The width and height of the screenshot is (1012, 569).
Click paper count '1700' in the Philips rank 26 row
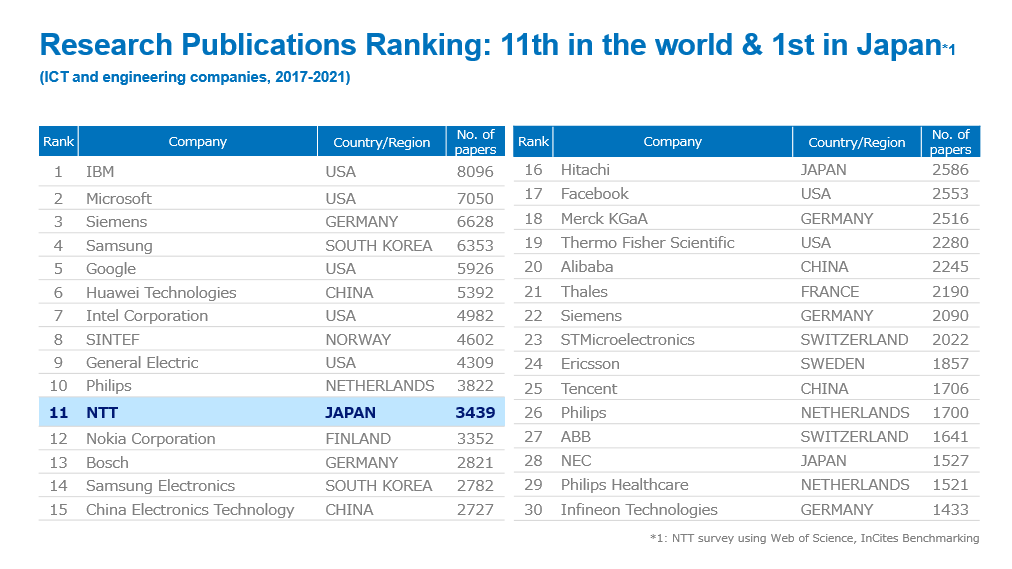pyautogui.click(x=950, y=412)
